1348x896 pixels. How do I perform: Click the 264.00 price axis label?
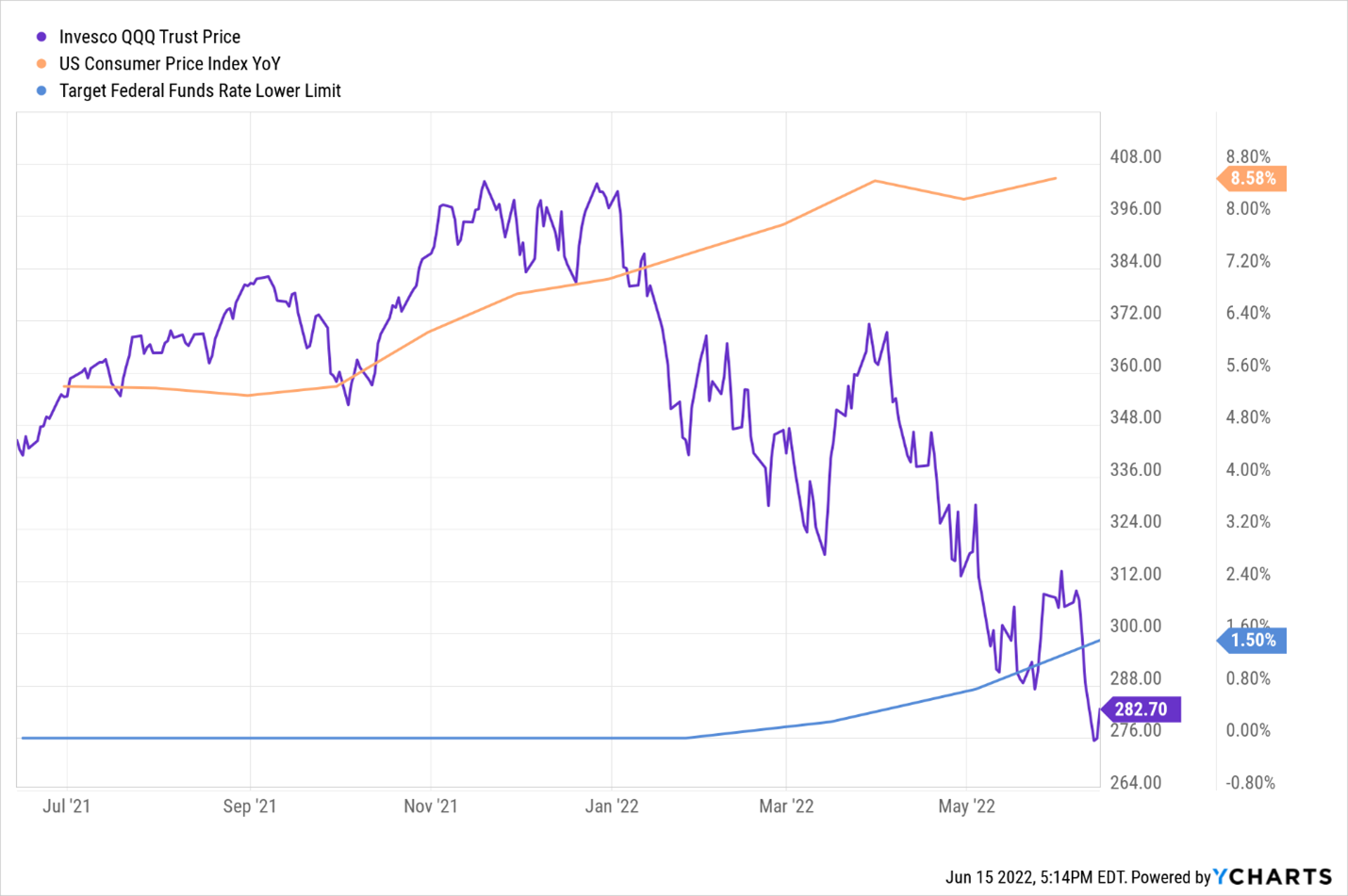click(1135, 783)
